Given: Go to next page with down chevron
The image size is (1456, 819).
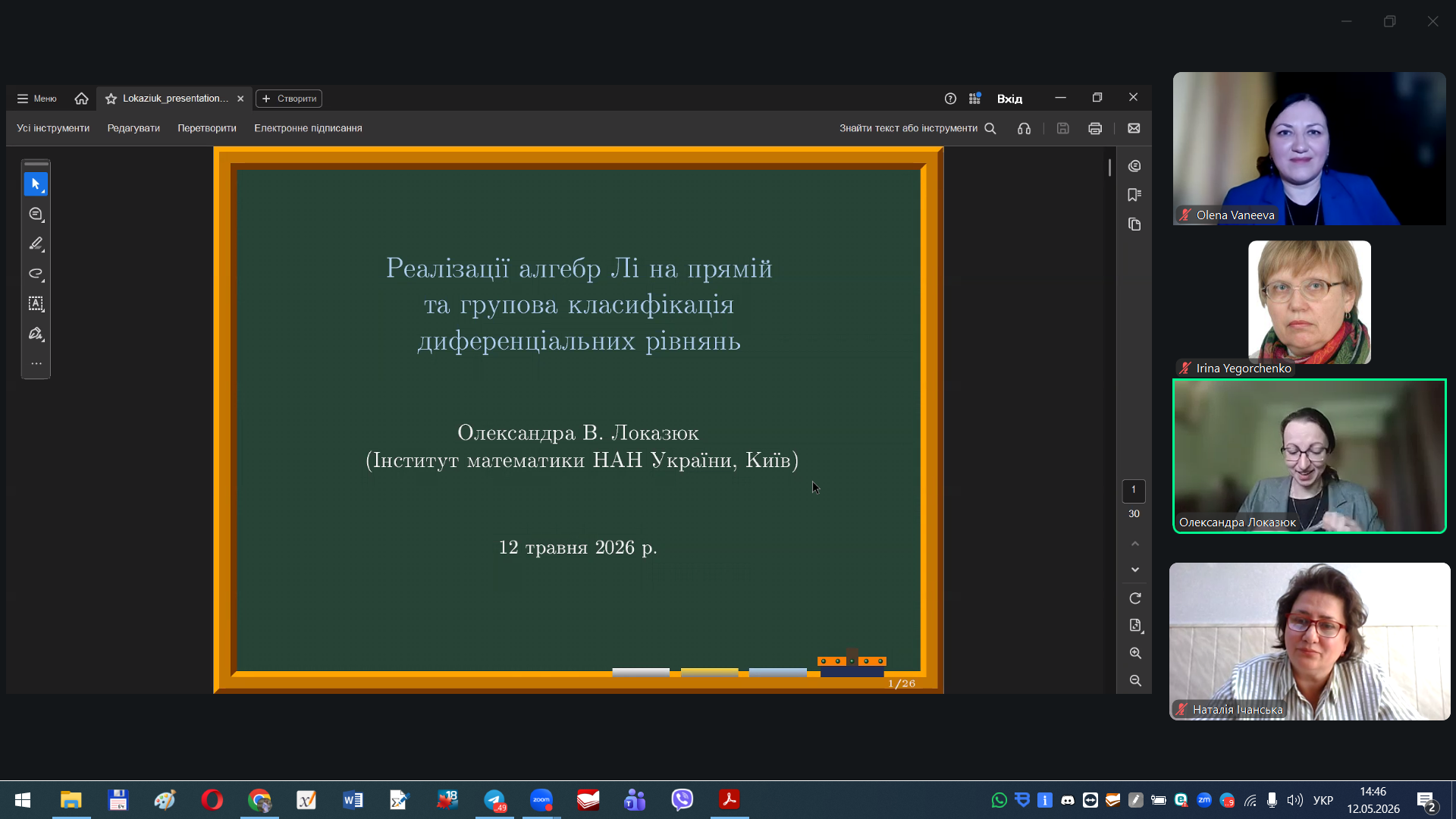Looking at the screenshot, I should pyautogui.click(x=1134, y=570).
